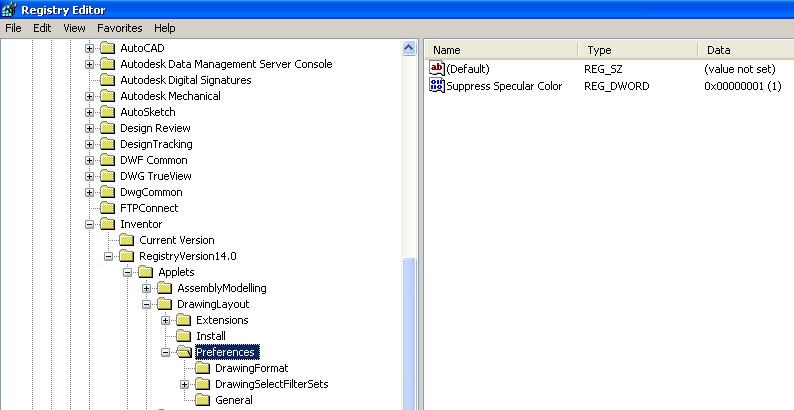Viewport: 794px width, 410px height.
Task: Click the REG_DWORD type cell
Action: click(x=617, y=86)
